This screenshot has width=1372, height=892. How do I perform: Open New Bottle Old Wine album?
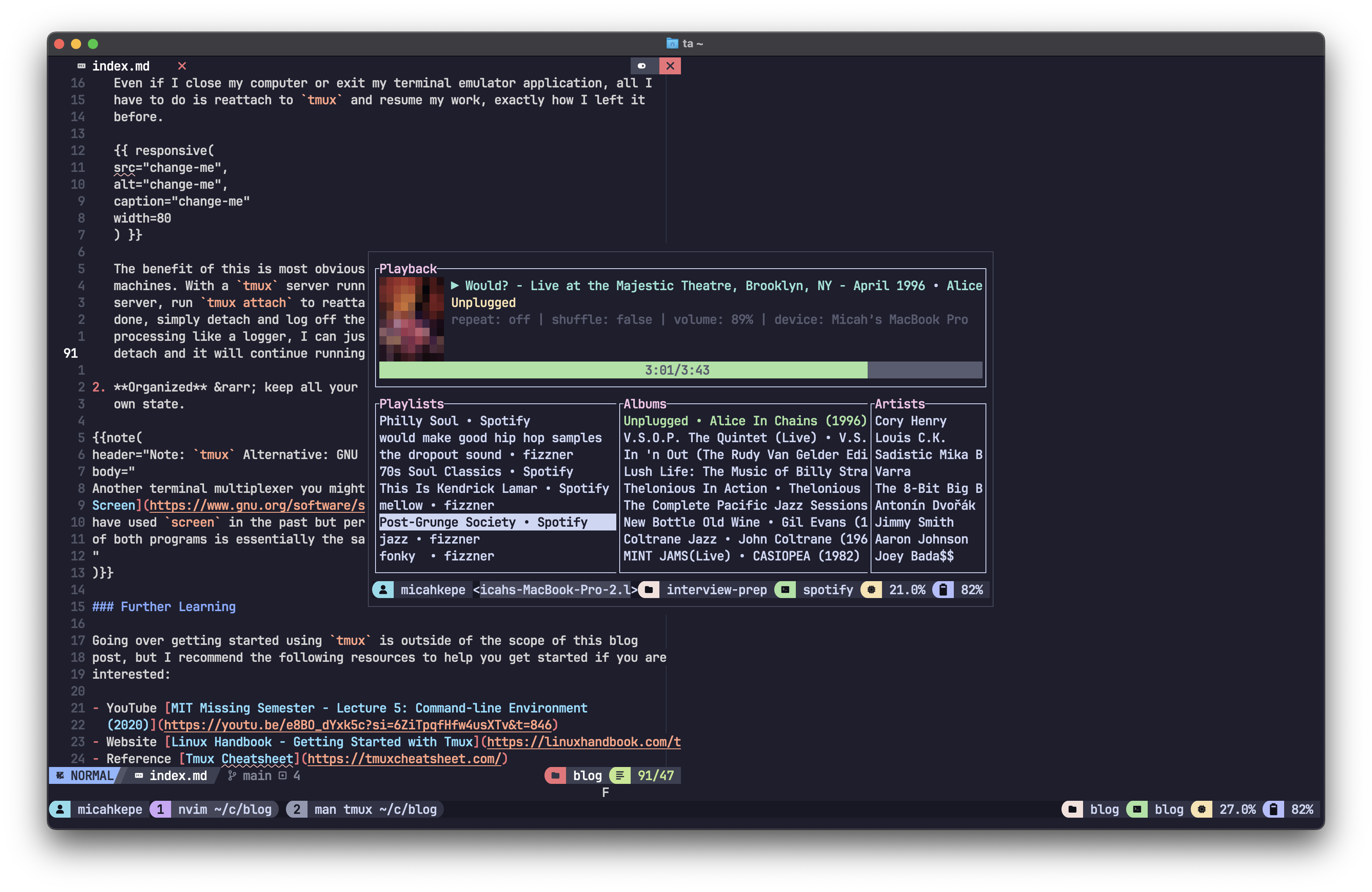click(x=745, y=522)
